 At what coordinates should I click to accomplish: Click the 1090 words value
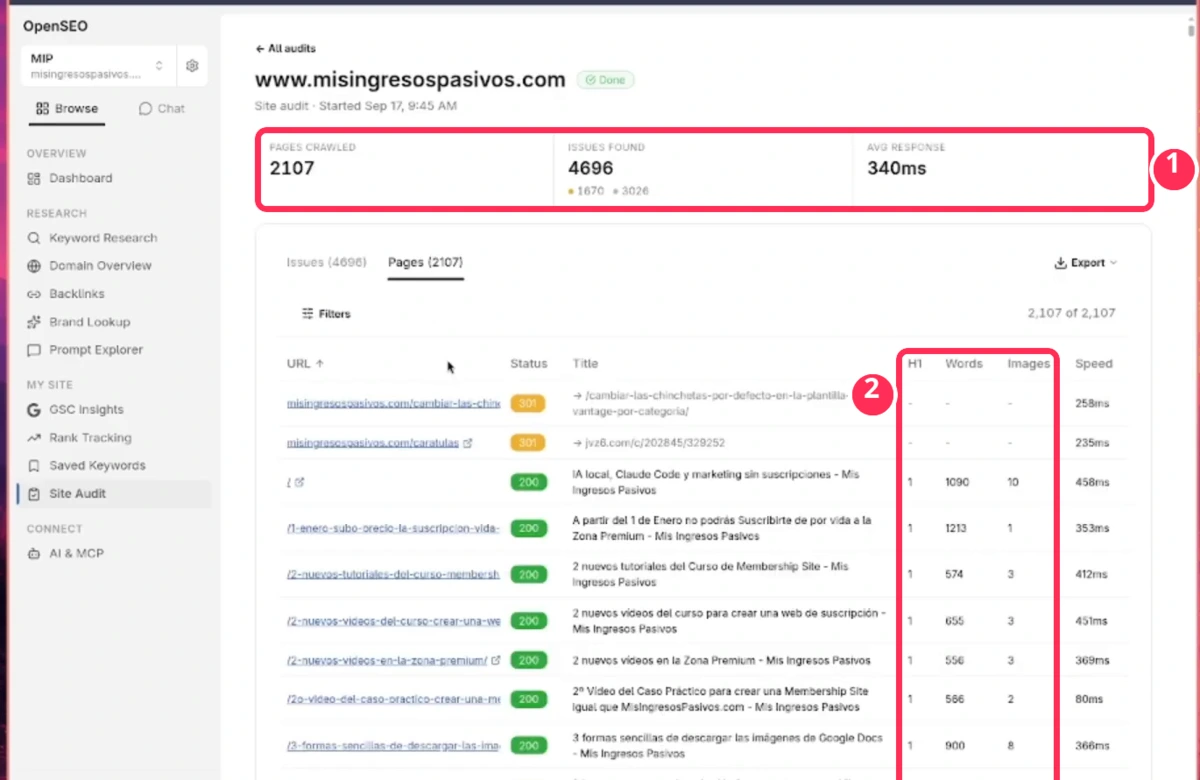coord(957,482)
